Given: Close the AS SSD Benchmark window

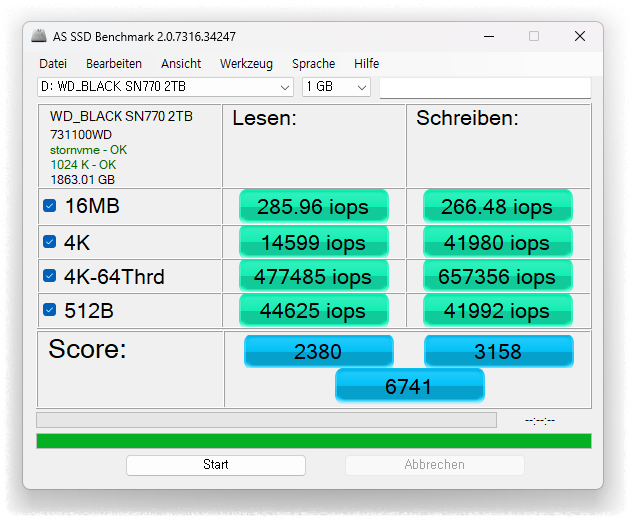Looking at the screenshot, I should (580, 36).
